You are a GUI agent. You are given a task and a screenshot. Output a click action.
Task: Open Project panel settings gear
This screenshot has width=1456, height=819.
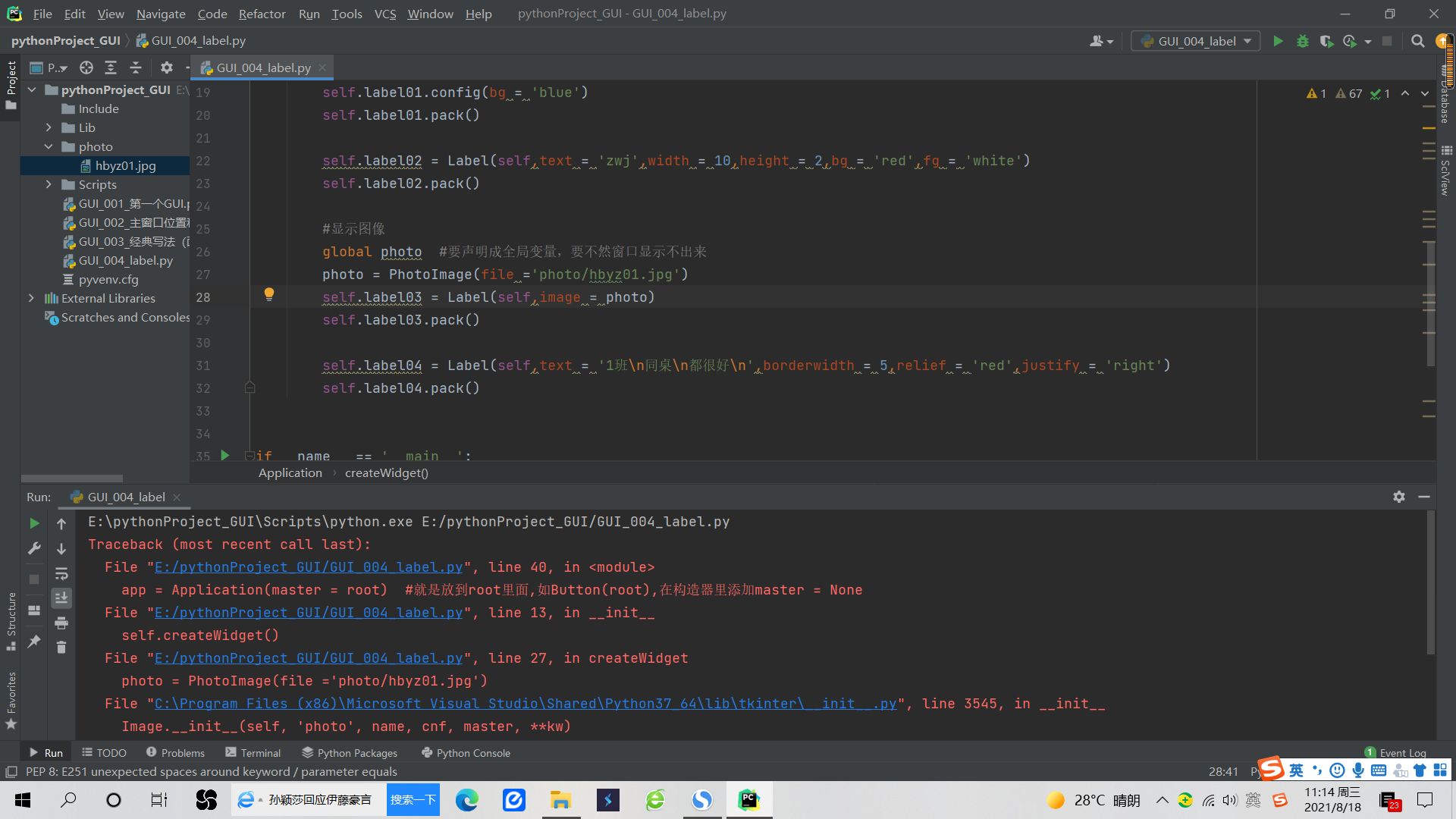[x=167, y=67]
